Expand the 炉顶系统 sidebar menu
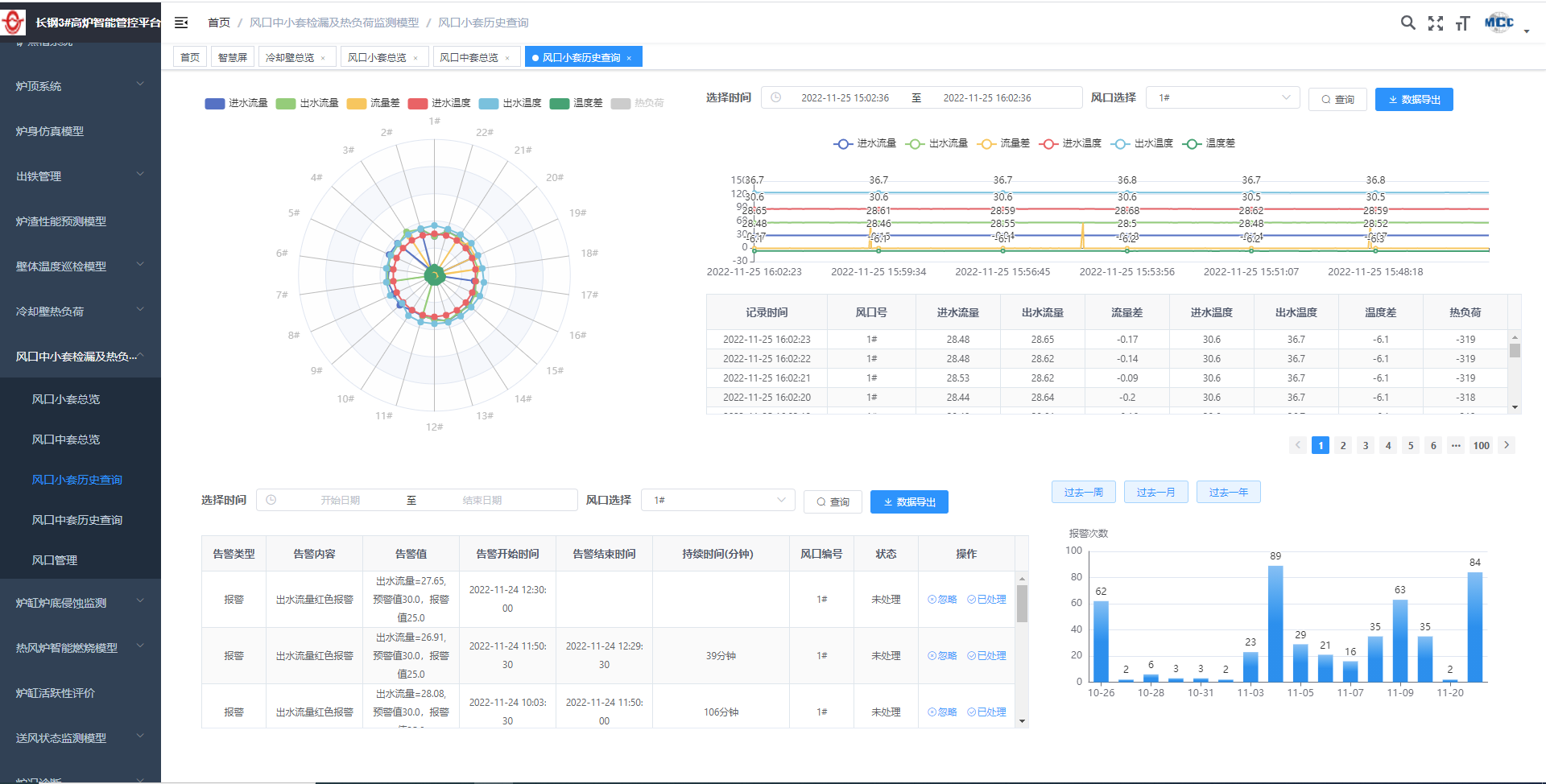1546x784 pixels. click(x=79, y=86)
